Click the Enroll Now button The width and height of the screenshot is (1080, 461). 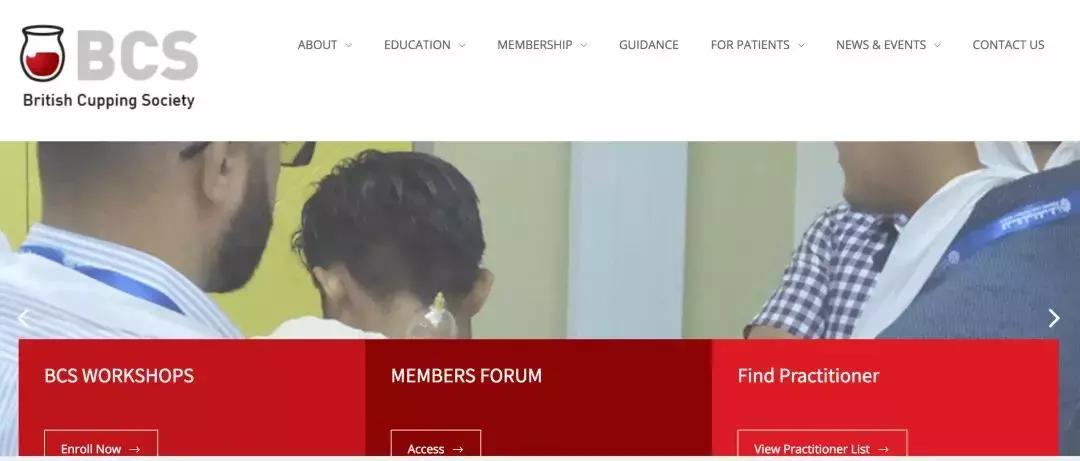click(x=101, y=445)
